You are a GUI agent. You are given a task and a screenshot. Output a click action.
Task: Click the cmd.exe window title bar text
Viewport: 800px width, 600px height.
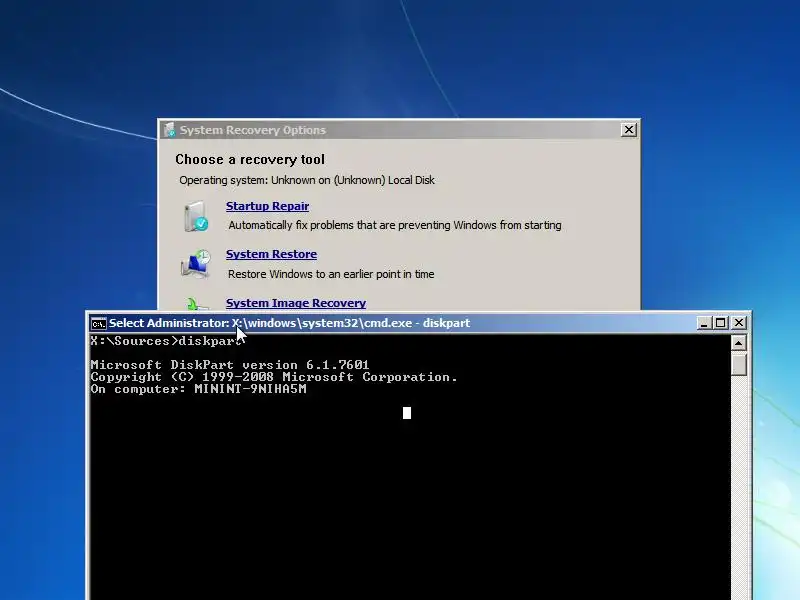289,323
